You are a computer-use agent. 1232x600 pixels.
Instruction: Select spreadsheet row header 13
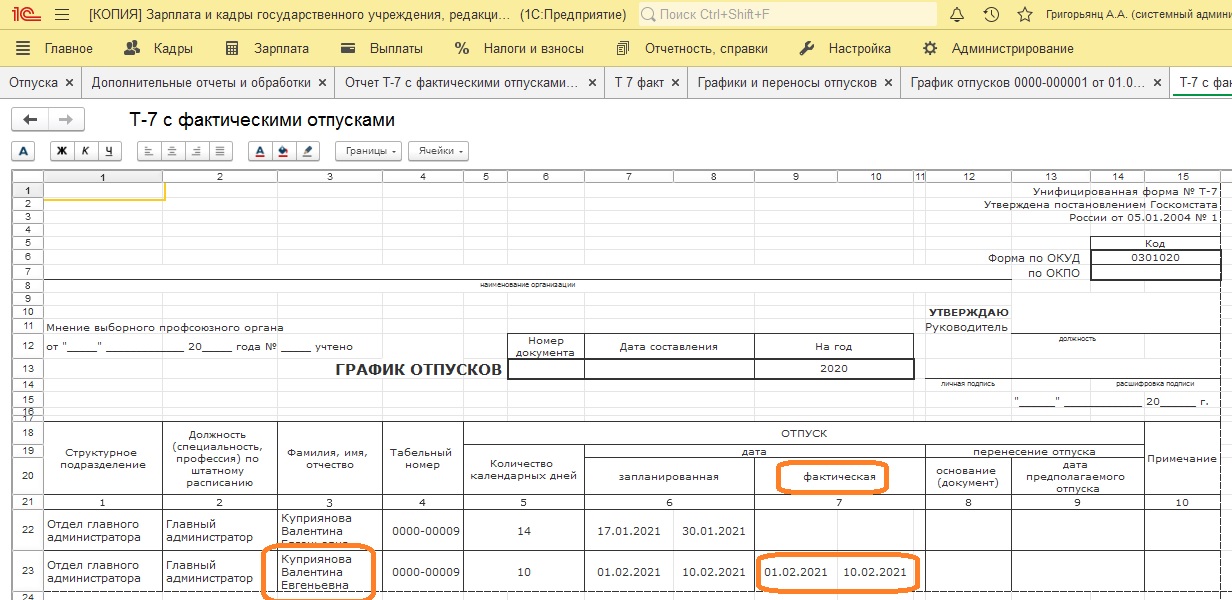(27, 369)
